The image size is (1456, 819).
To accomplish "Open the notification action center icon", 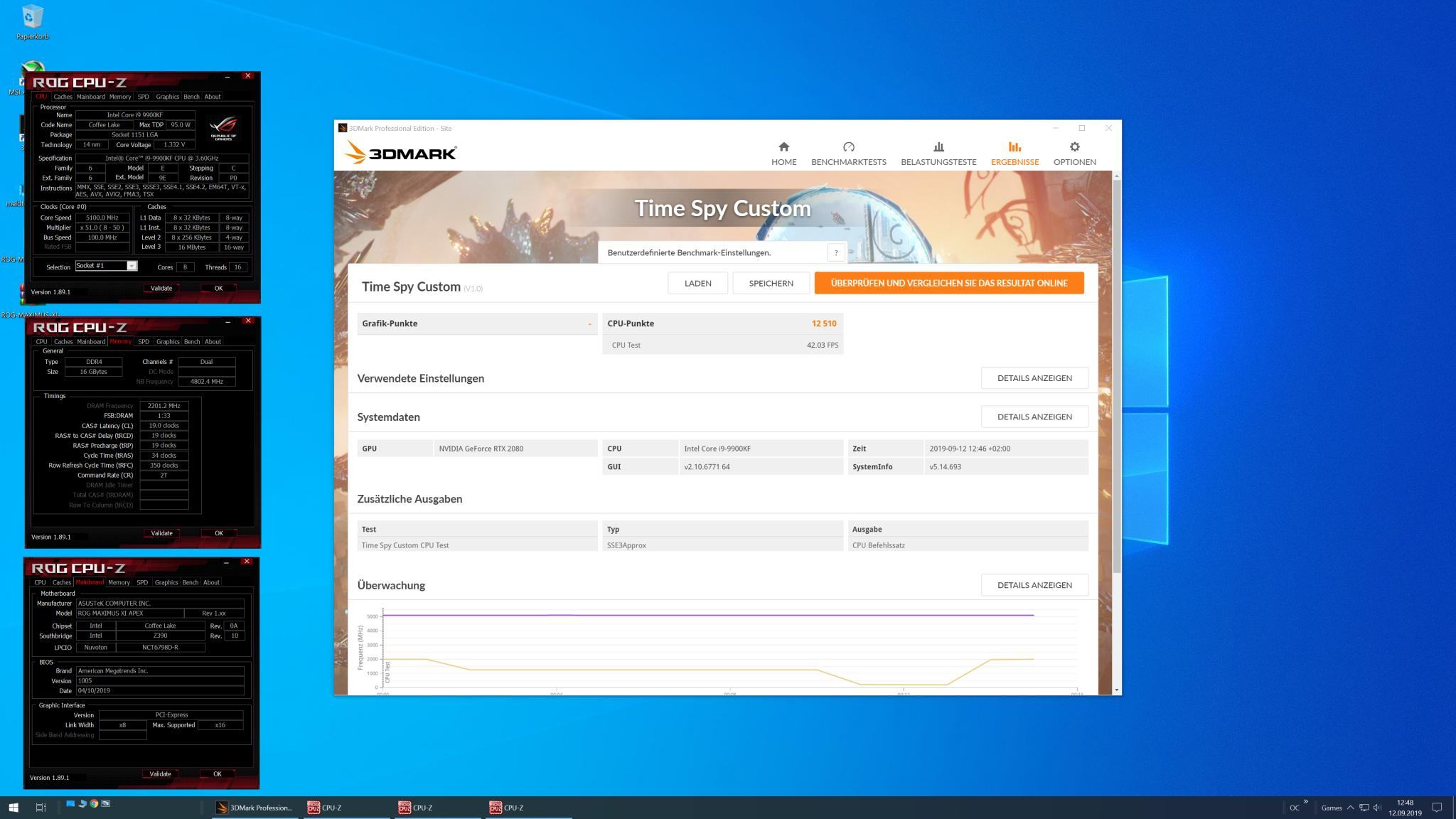I will [x=1437, y=808].
